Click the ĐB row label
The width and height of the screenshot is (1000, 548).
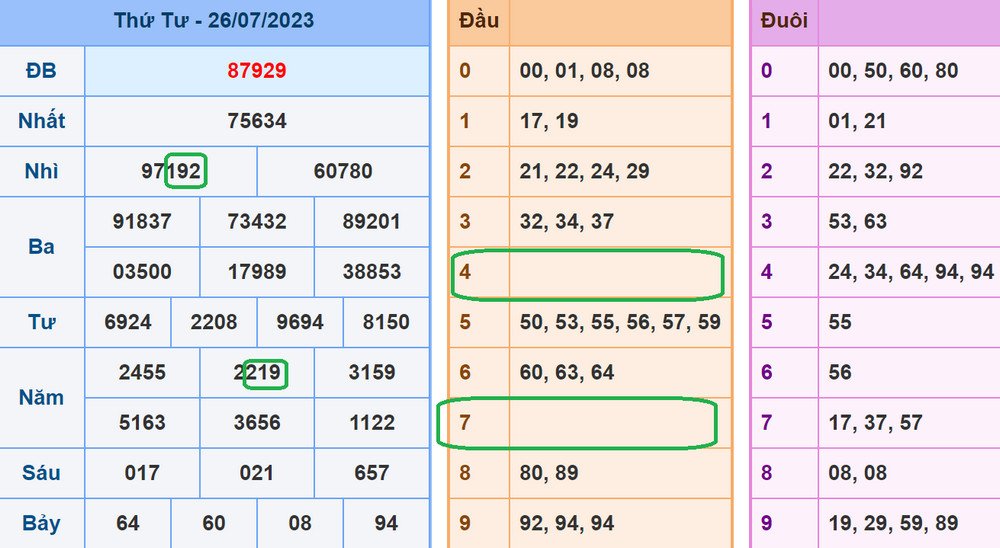[42, 71]
